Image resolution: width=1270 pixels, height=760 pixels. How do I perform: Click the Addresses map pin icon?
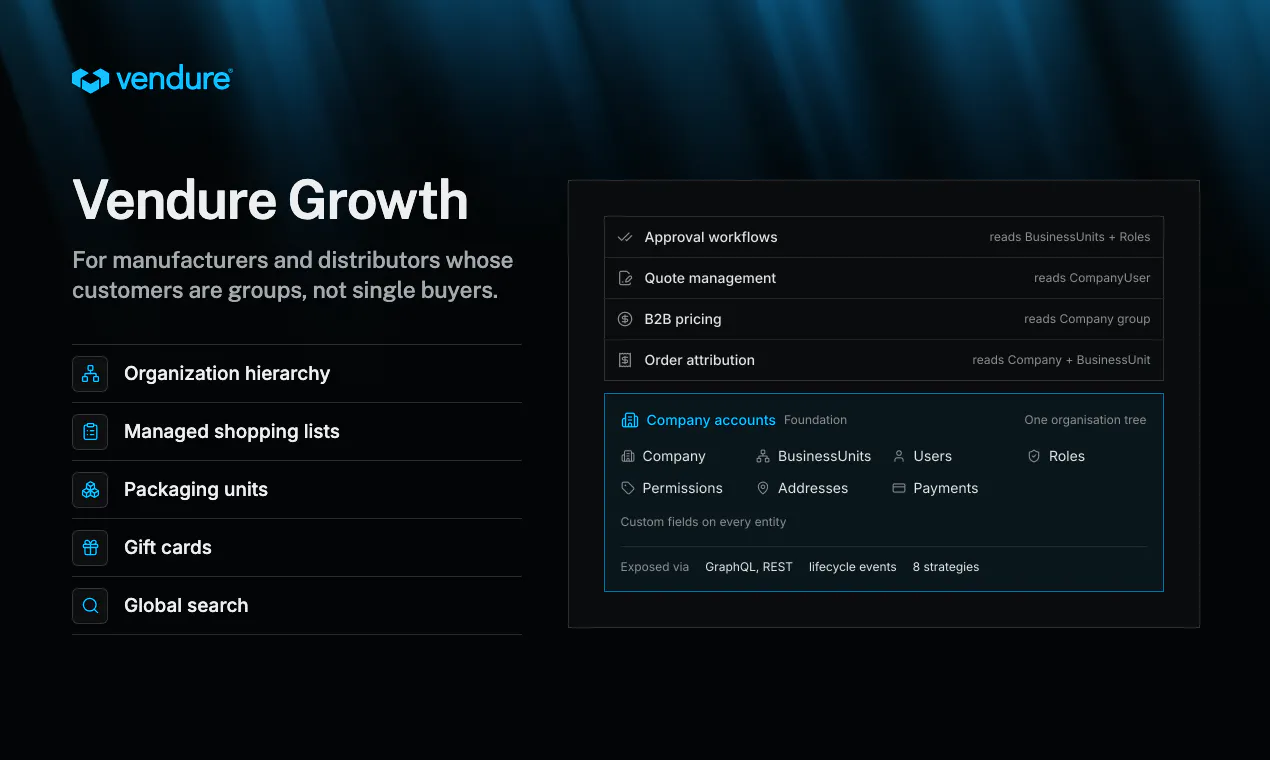coord(763,488)
